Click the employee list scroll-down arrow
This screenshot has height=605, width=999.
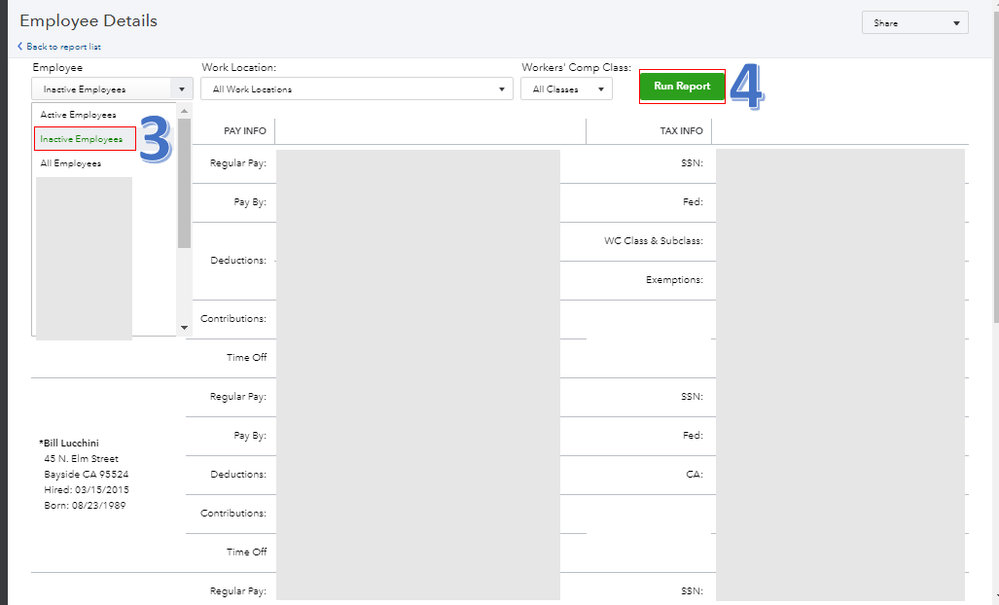tap(184, 327)
